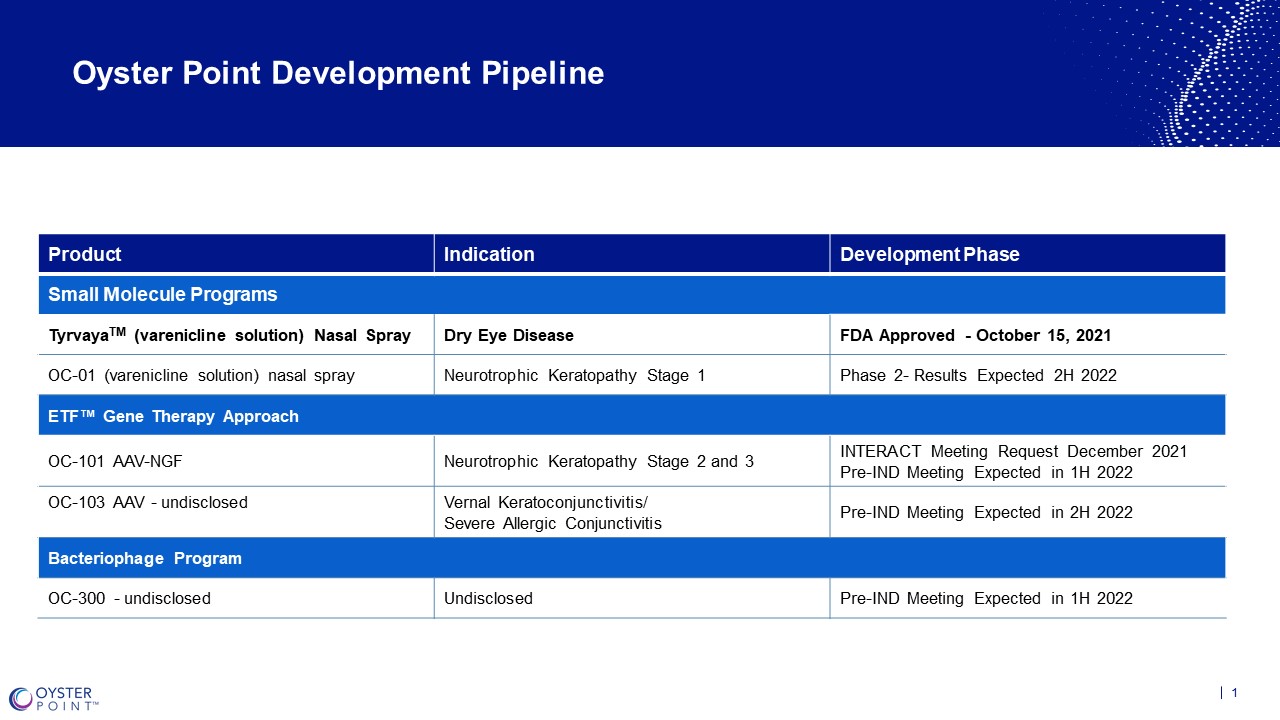Select 'FDA Approved - October 15, 2021' cell
The height and width of the screenshot is (720, 1280).
coord(975,335)
